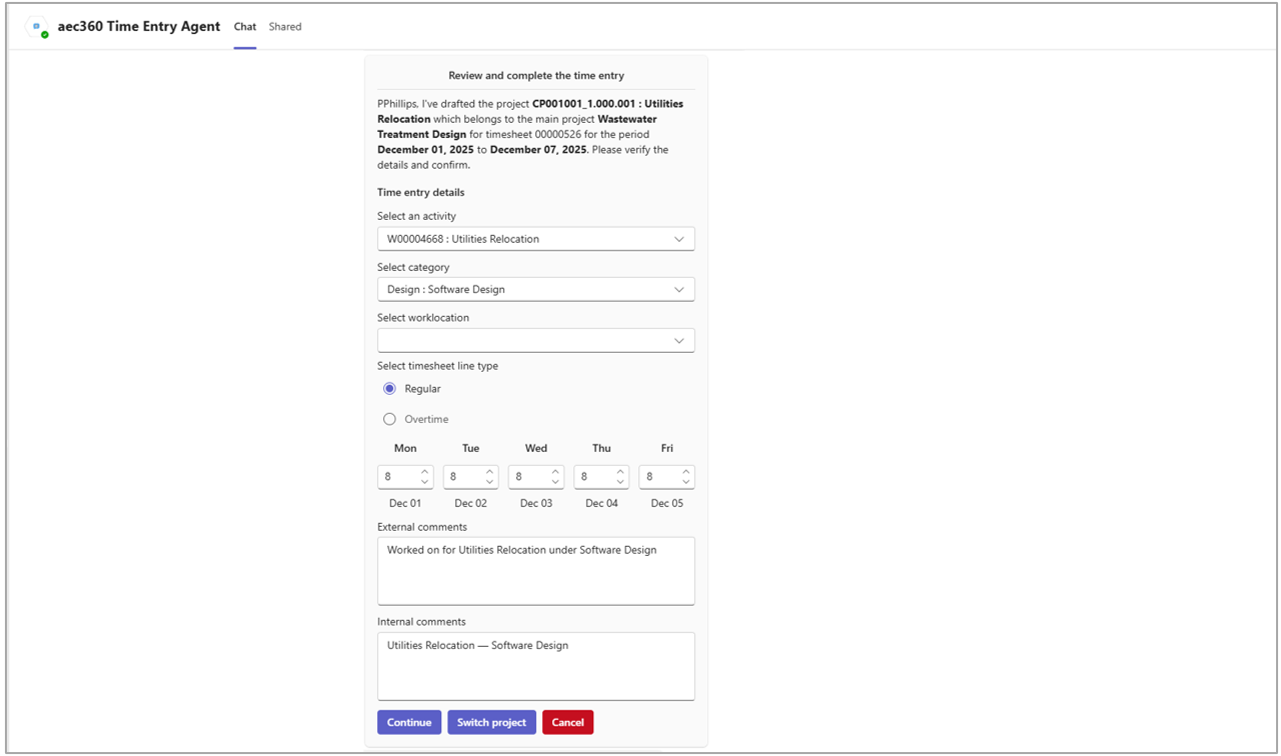Switch to the Shared tab
The height and width of the screenshot is (756, 1281).
[285, 27]
